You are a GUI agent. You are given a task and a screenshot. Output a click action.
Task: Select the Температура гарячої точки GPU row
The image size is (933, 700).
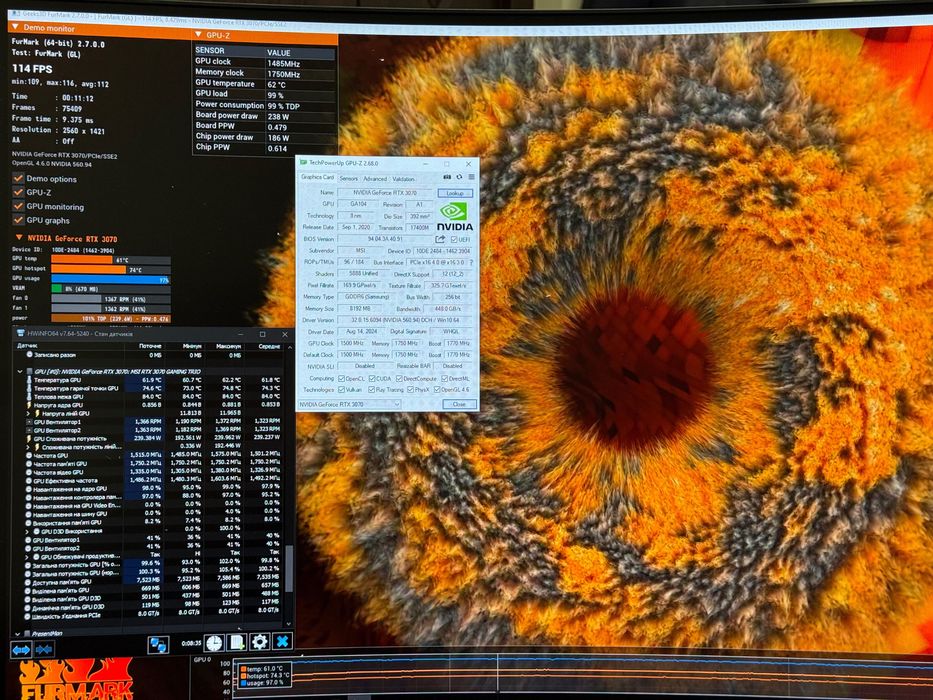154,388
